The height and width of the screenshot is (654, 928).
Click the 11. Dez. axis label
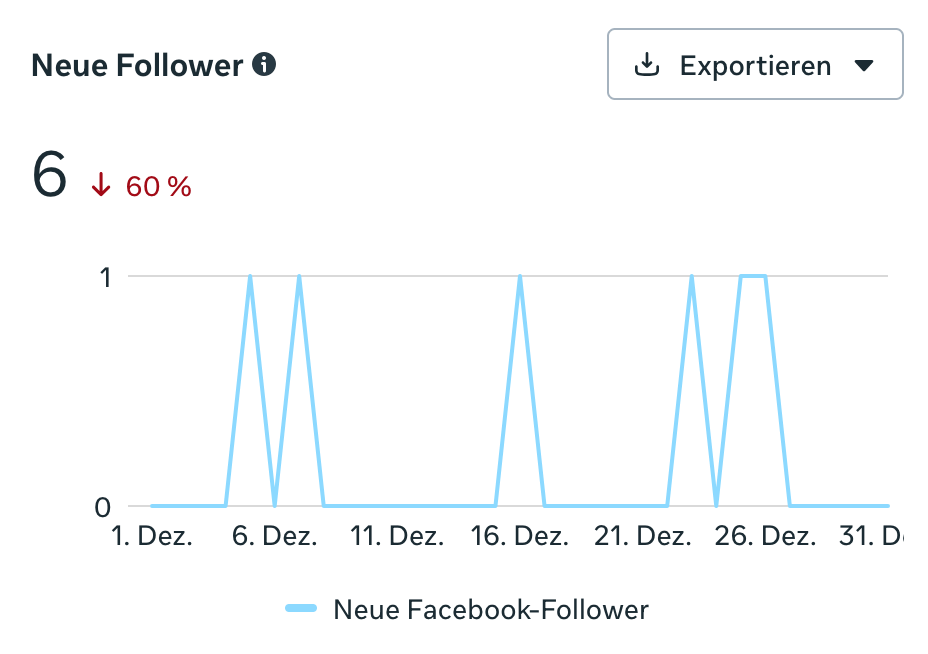coord(396,536)
